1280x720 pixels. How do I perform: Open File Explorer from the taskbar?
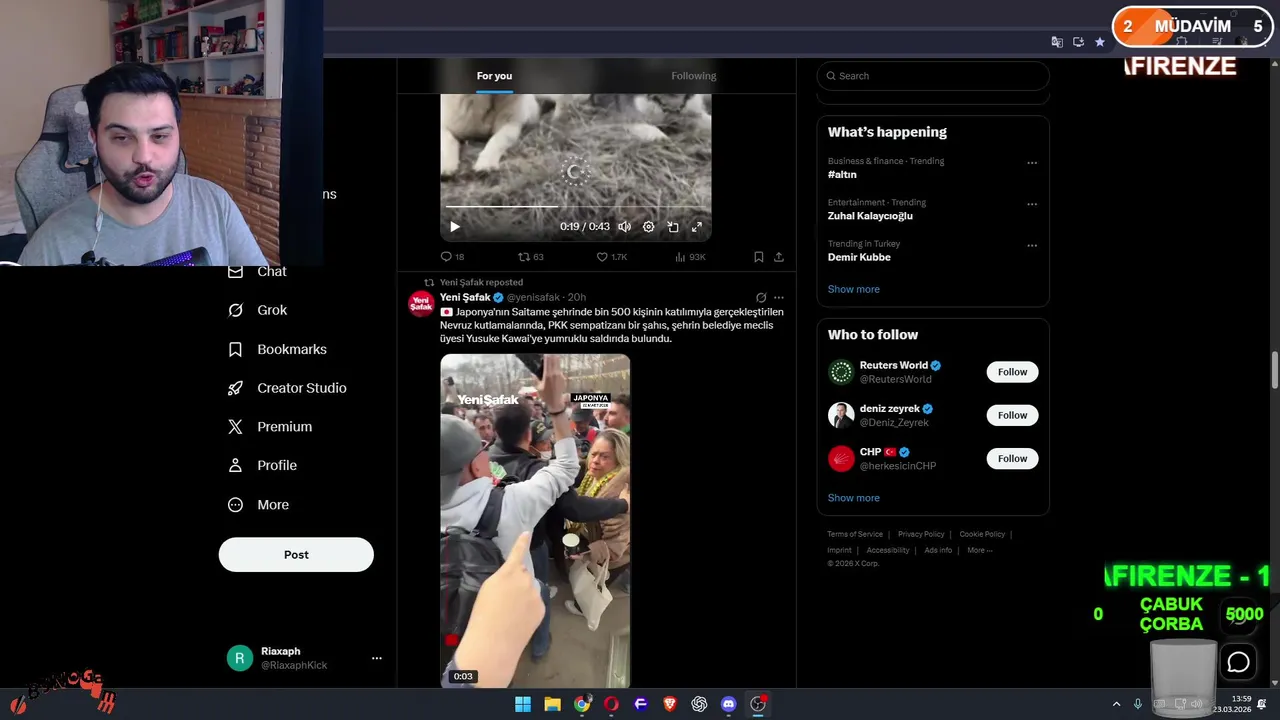point(552,704)
